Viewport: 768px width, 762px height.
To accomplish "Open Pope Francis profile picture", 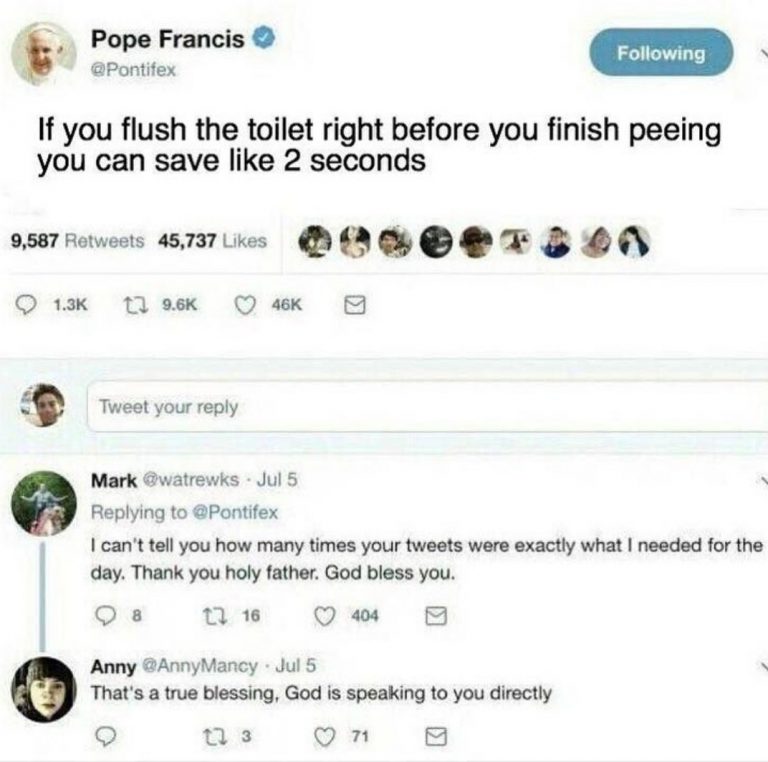I will (x=43, y=53).
